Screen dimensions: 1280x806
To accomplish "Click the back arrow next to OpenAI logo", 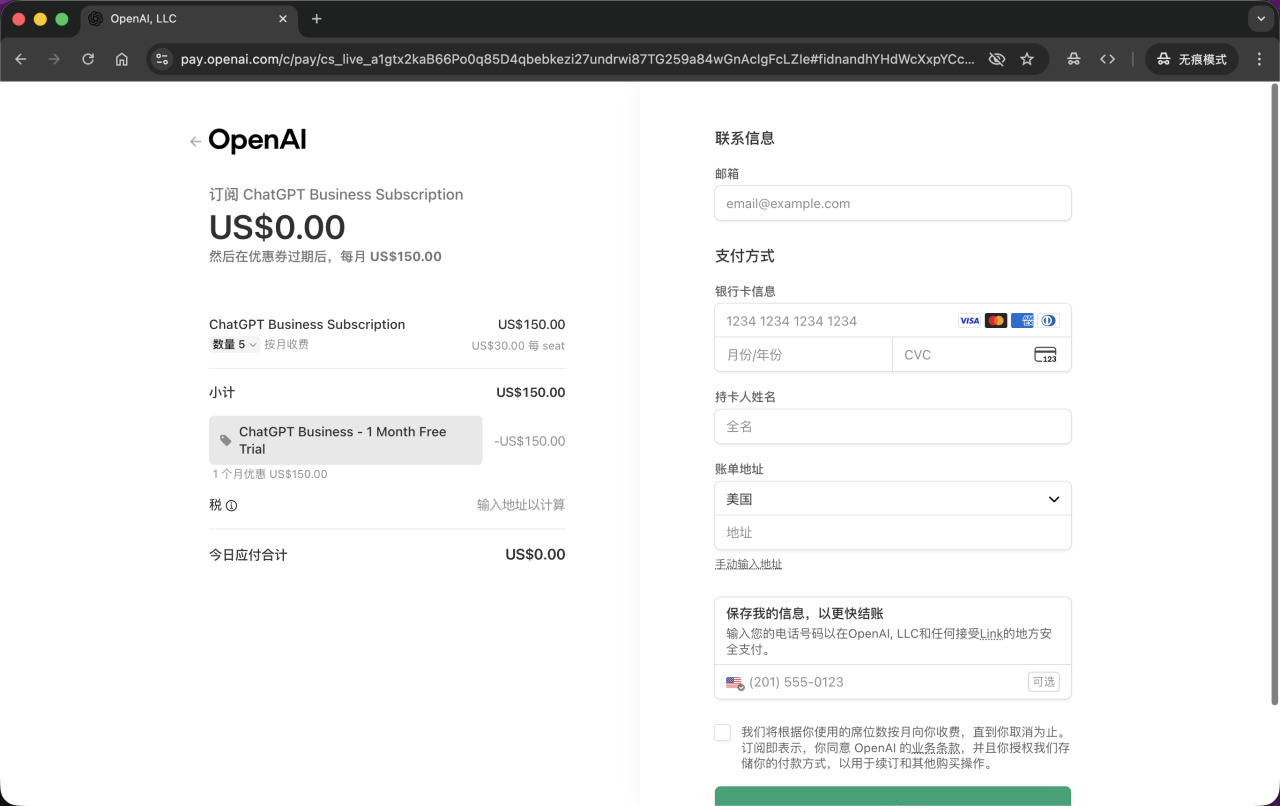I will pyautogui.click(x=196, y=142).
